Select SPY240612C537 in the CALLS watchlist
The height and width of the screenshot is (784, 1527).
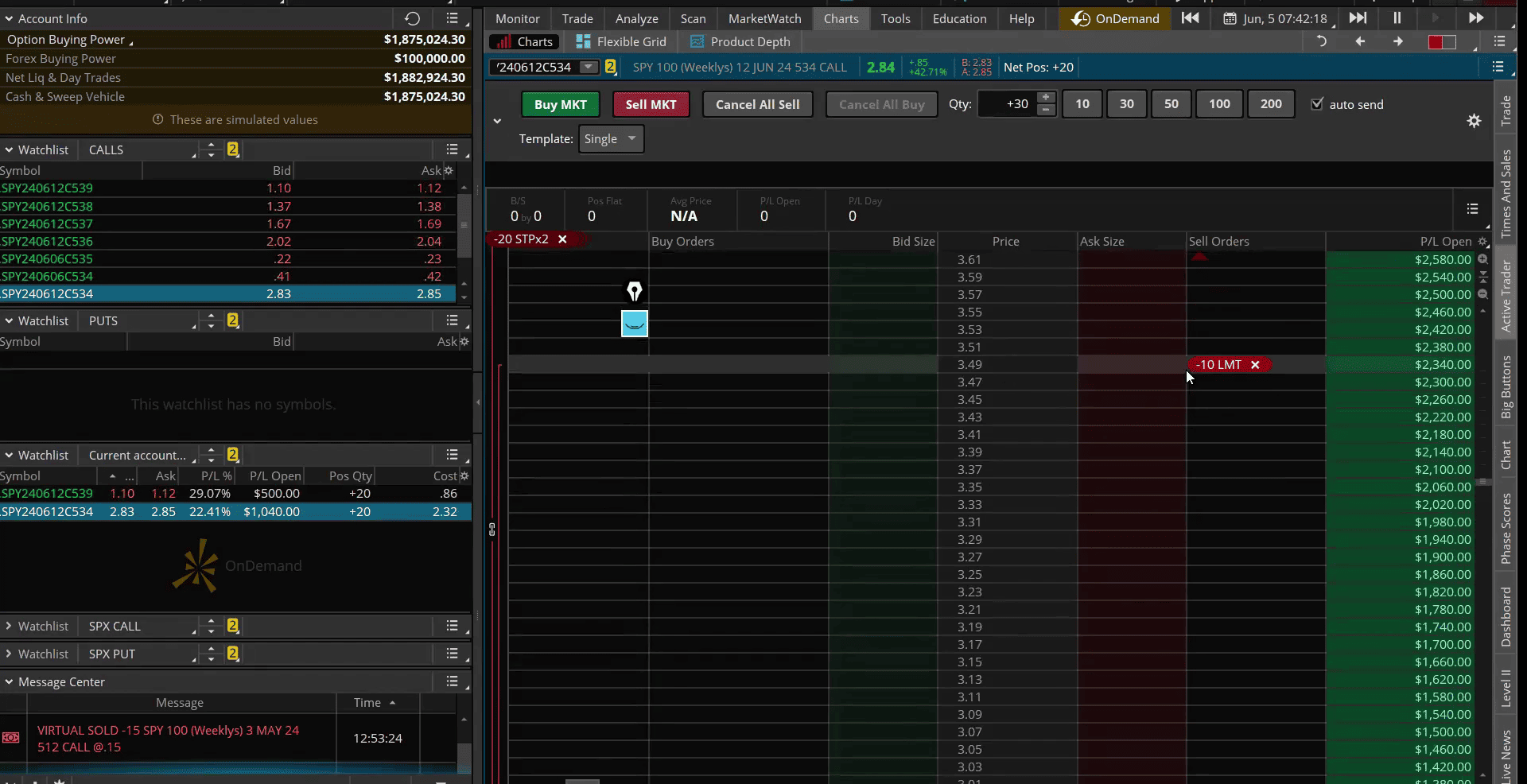pos(48,223)
